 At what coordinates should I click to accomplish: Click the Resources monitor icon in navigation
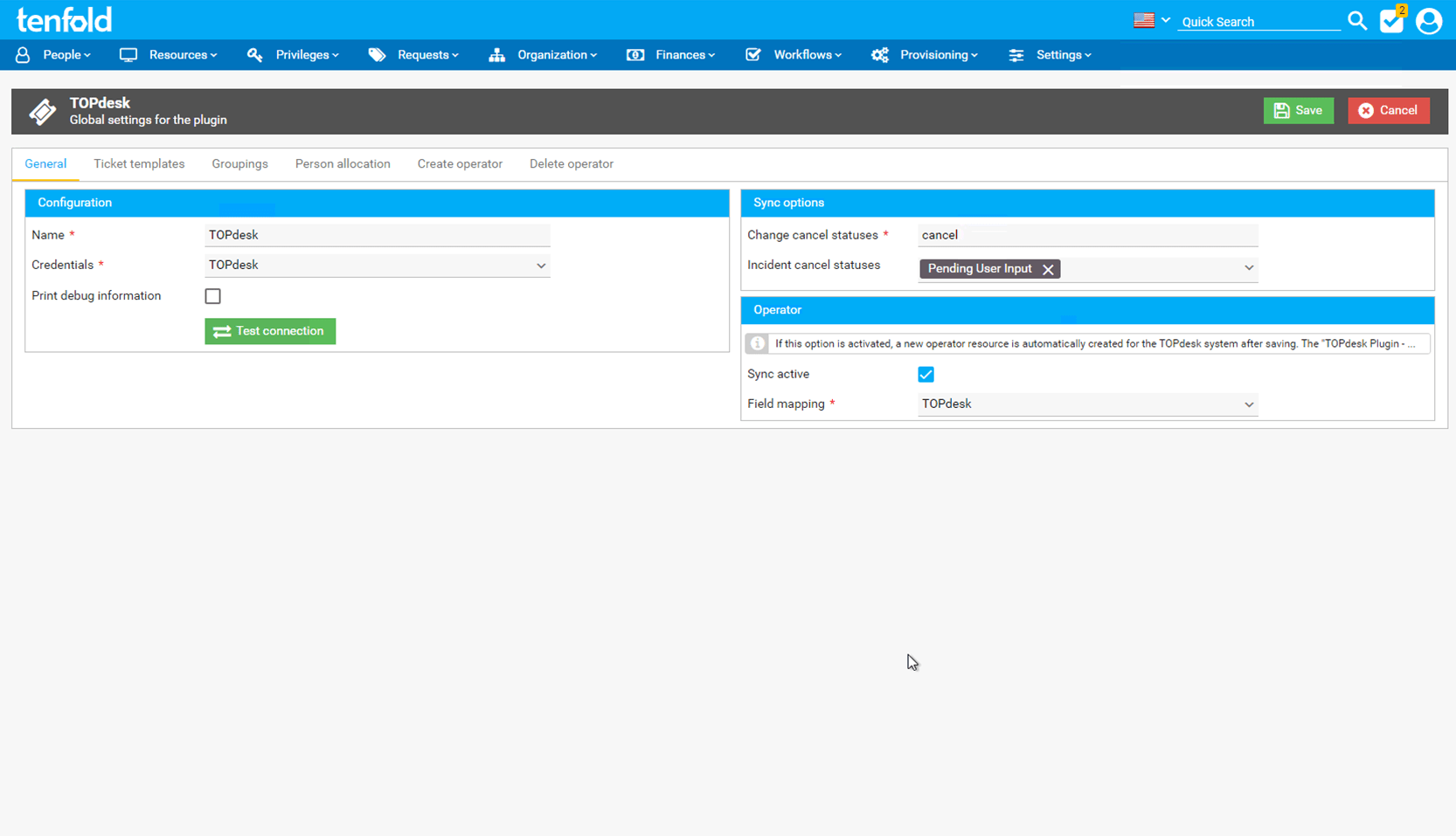(128, 54)
